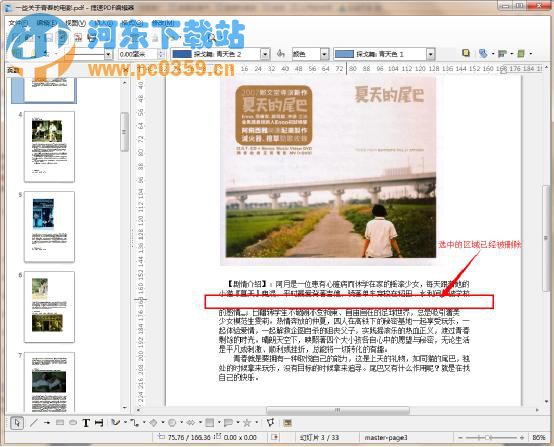The width and height of the screenshot is (554, 447).
Task: Select the Curve drawing tool
Action: point(115,423)
